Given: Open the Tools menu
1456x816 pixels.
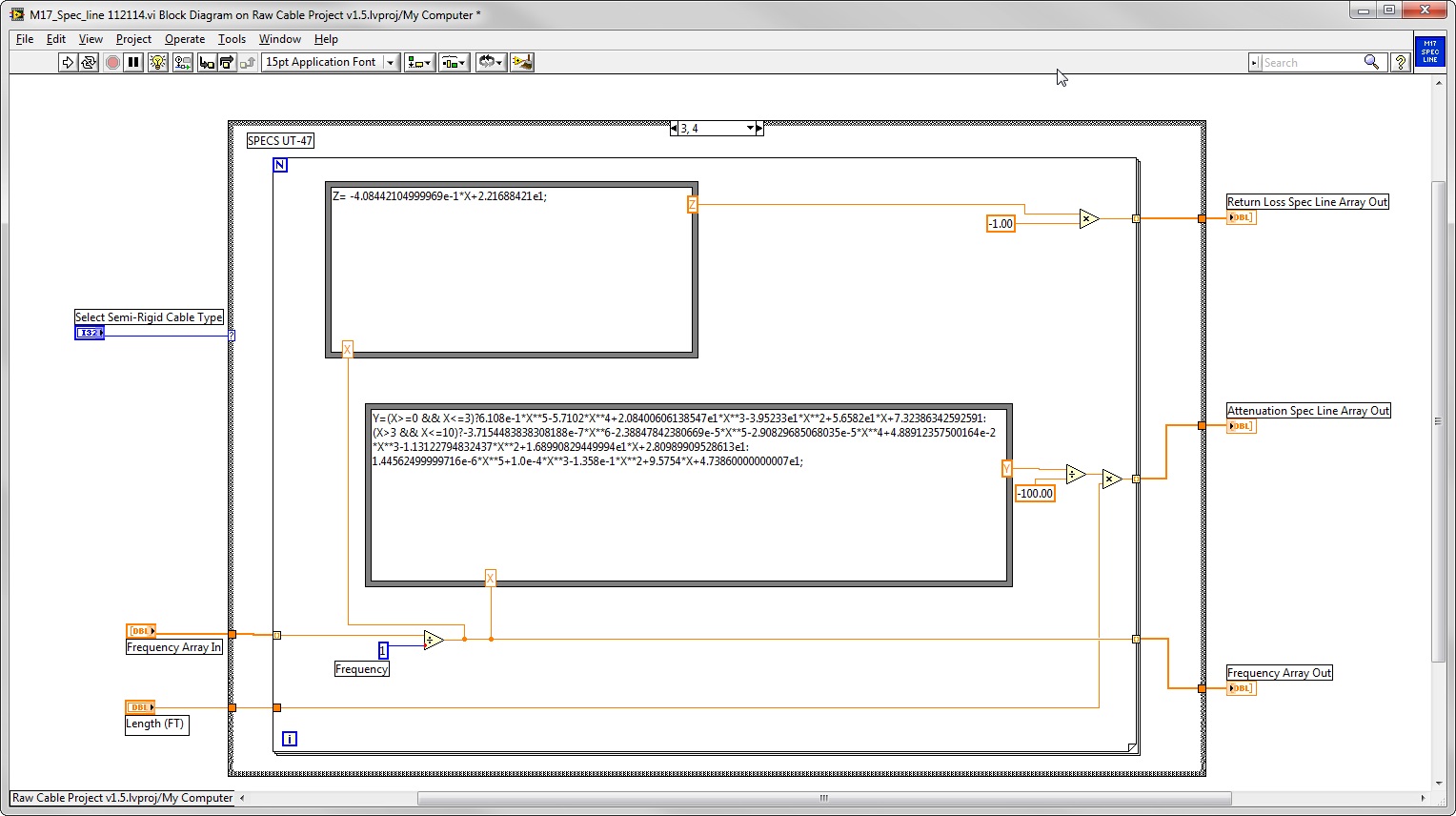Looking at the screenshot, I should (x=232, y=39).
